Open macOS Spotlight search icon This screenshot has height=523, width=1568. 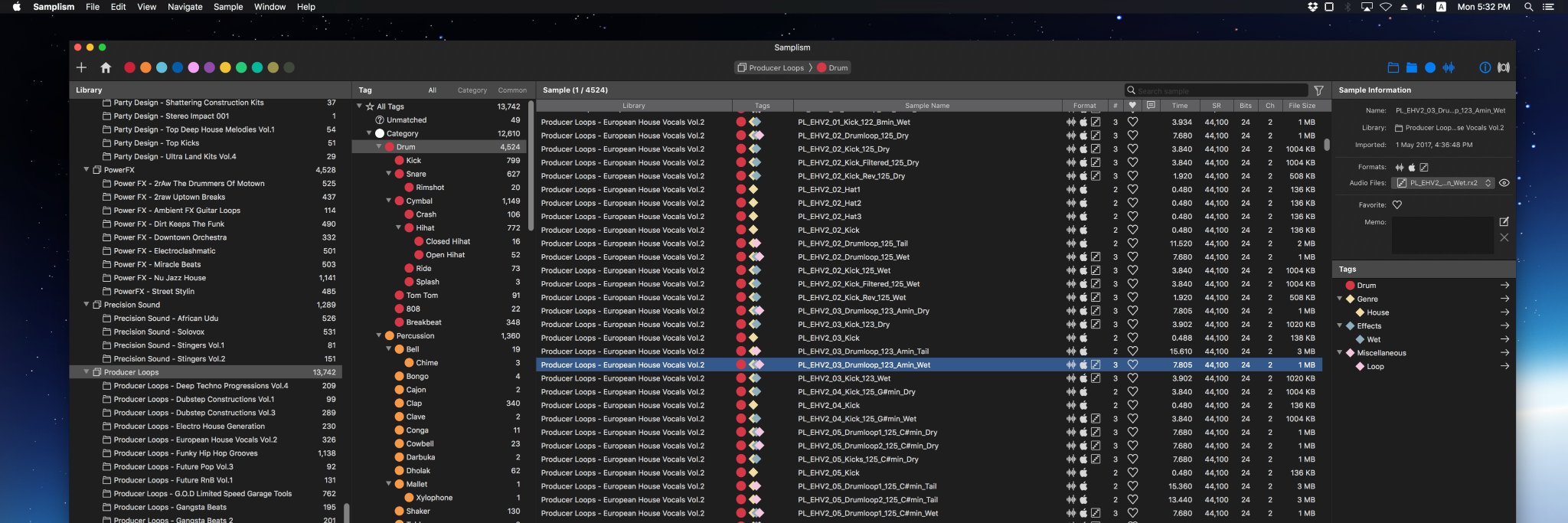point(1528,7)
